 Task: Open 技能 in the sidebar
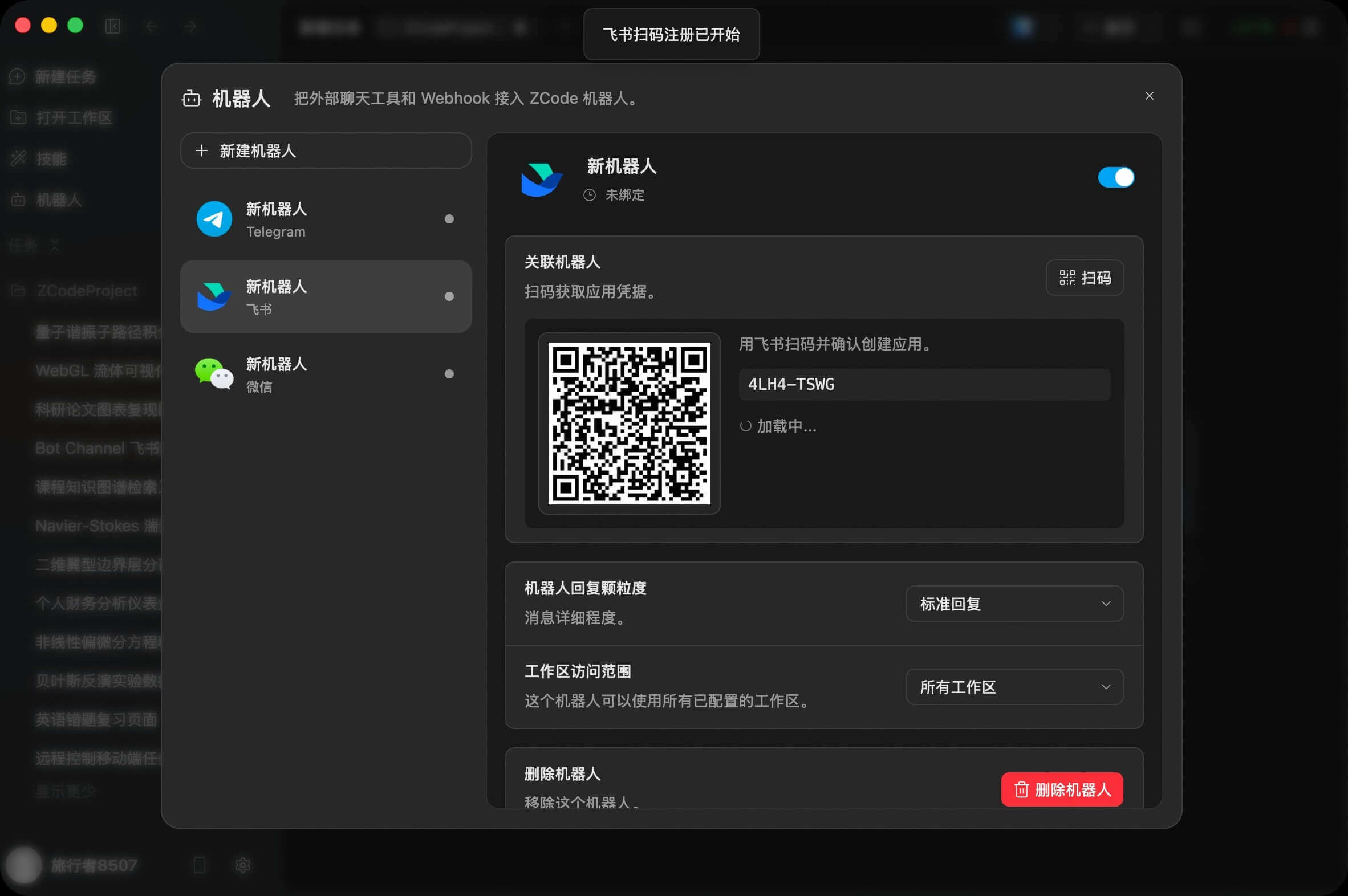[39, 159]
